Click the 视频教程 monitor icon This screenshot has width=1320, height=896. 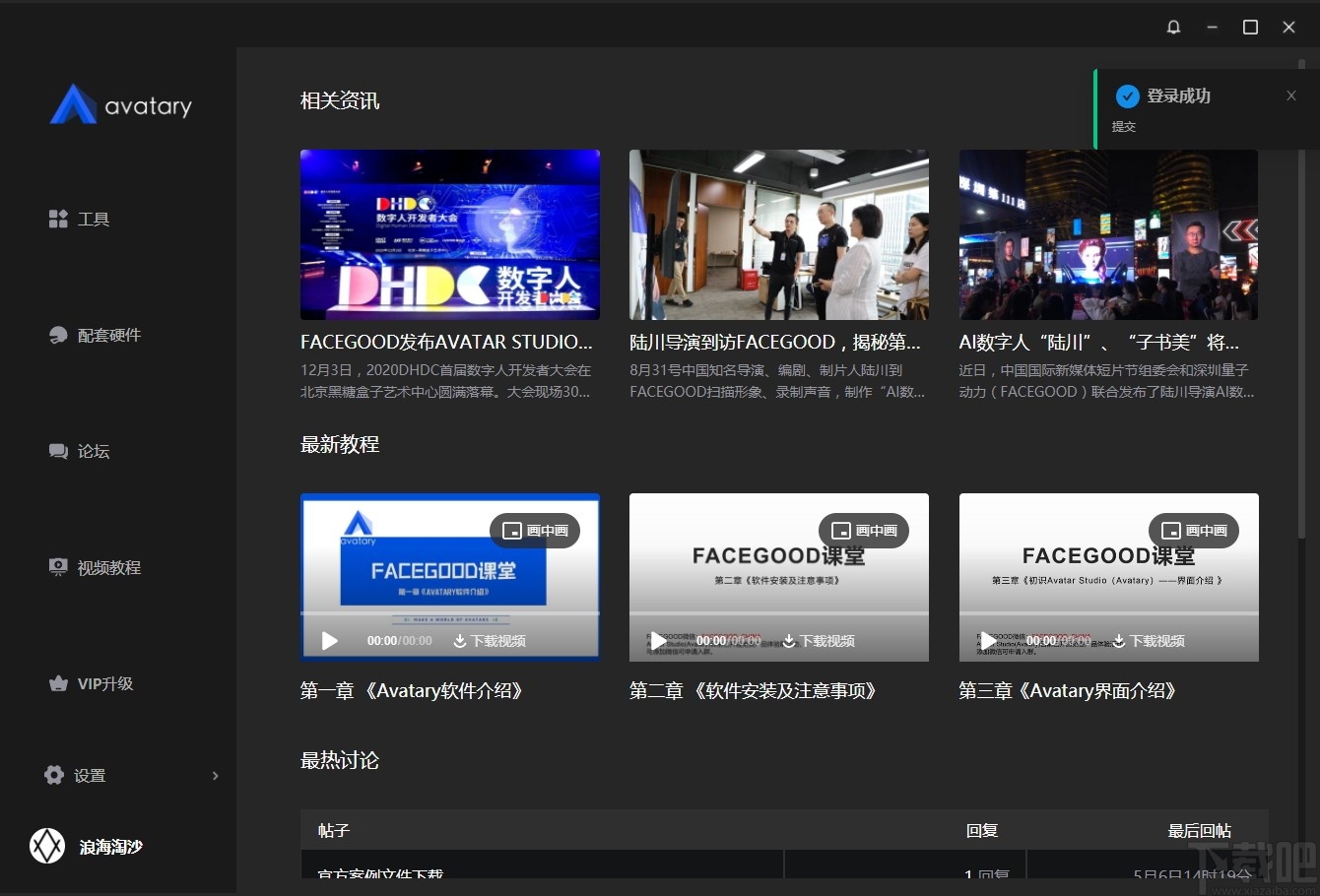point(58,567)
